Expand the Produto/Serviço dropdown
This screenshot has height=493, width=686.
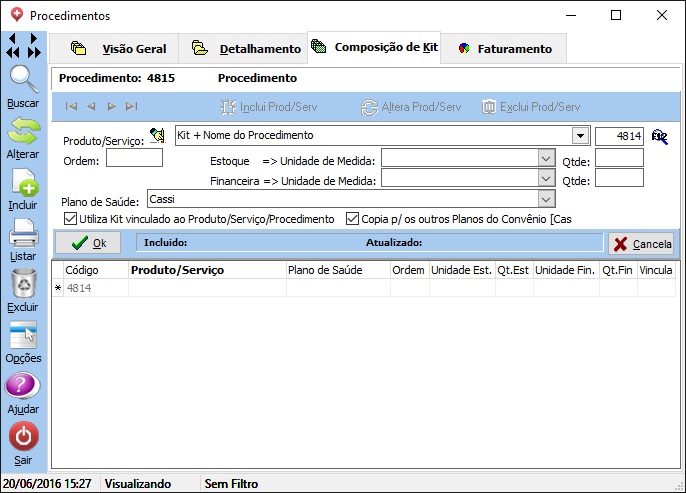pyautogui.click(x=580, y=136)
